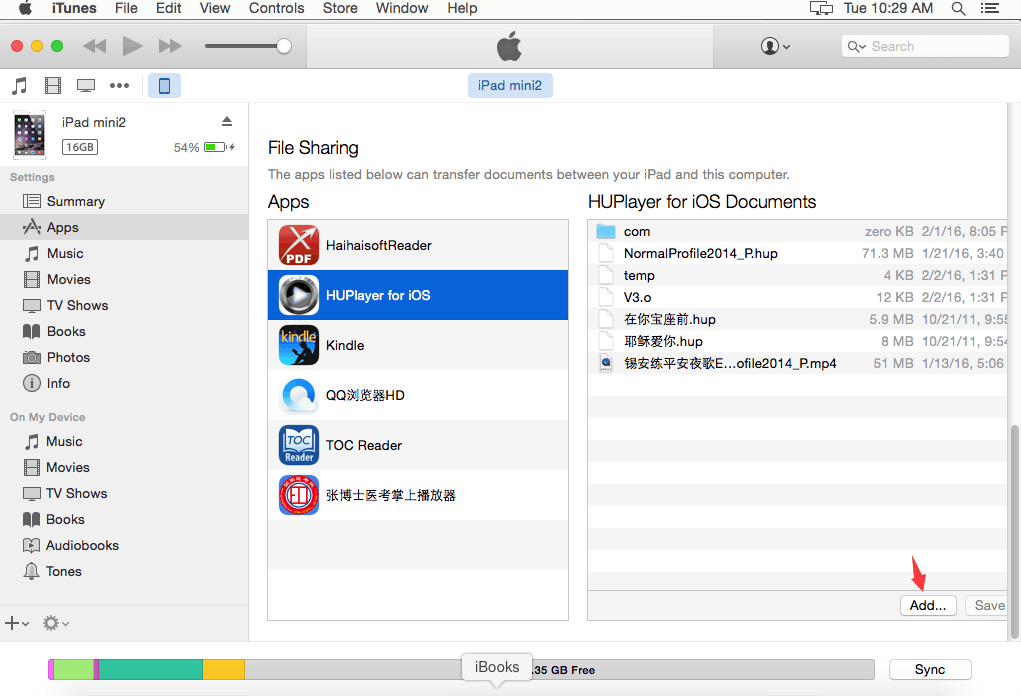Click the iPad mini2 device thumbnail
This screenshot has width=1021, height=696.
29,135
